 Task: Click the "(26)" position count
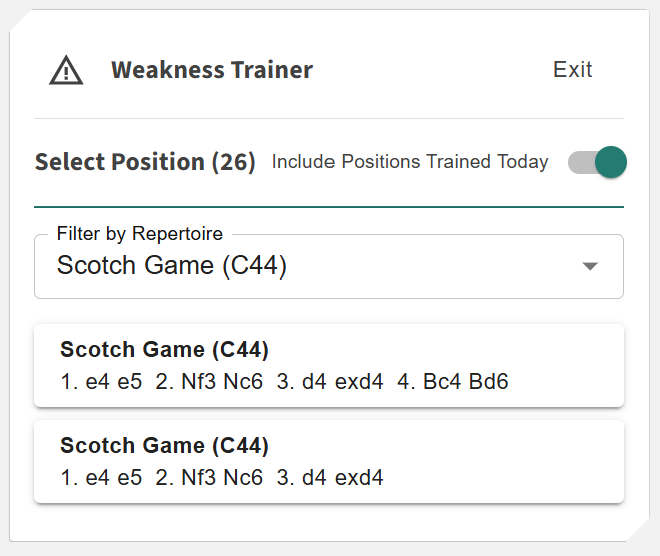233,162
